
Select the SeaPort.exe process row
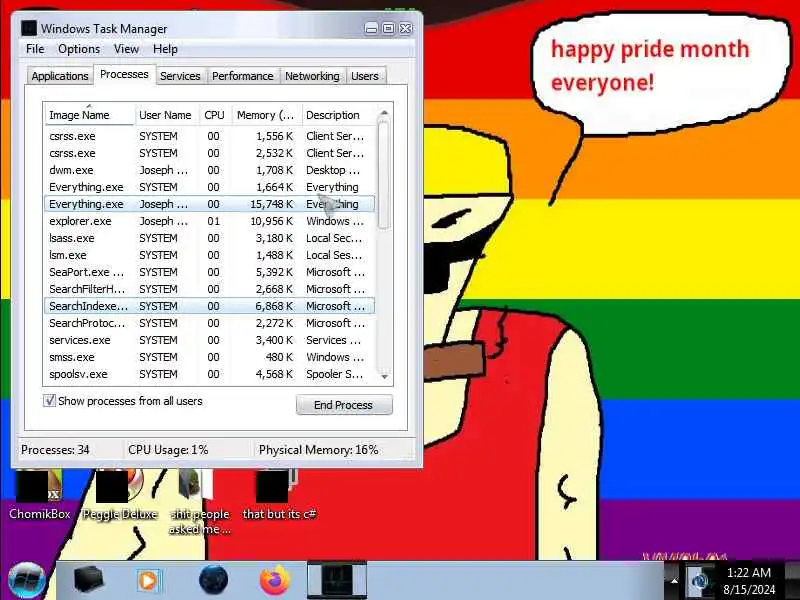[210, 272]
